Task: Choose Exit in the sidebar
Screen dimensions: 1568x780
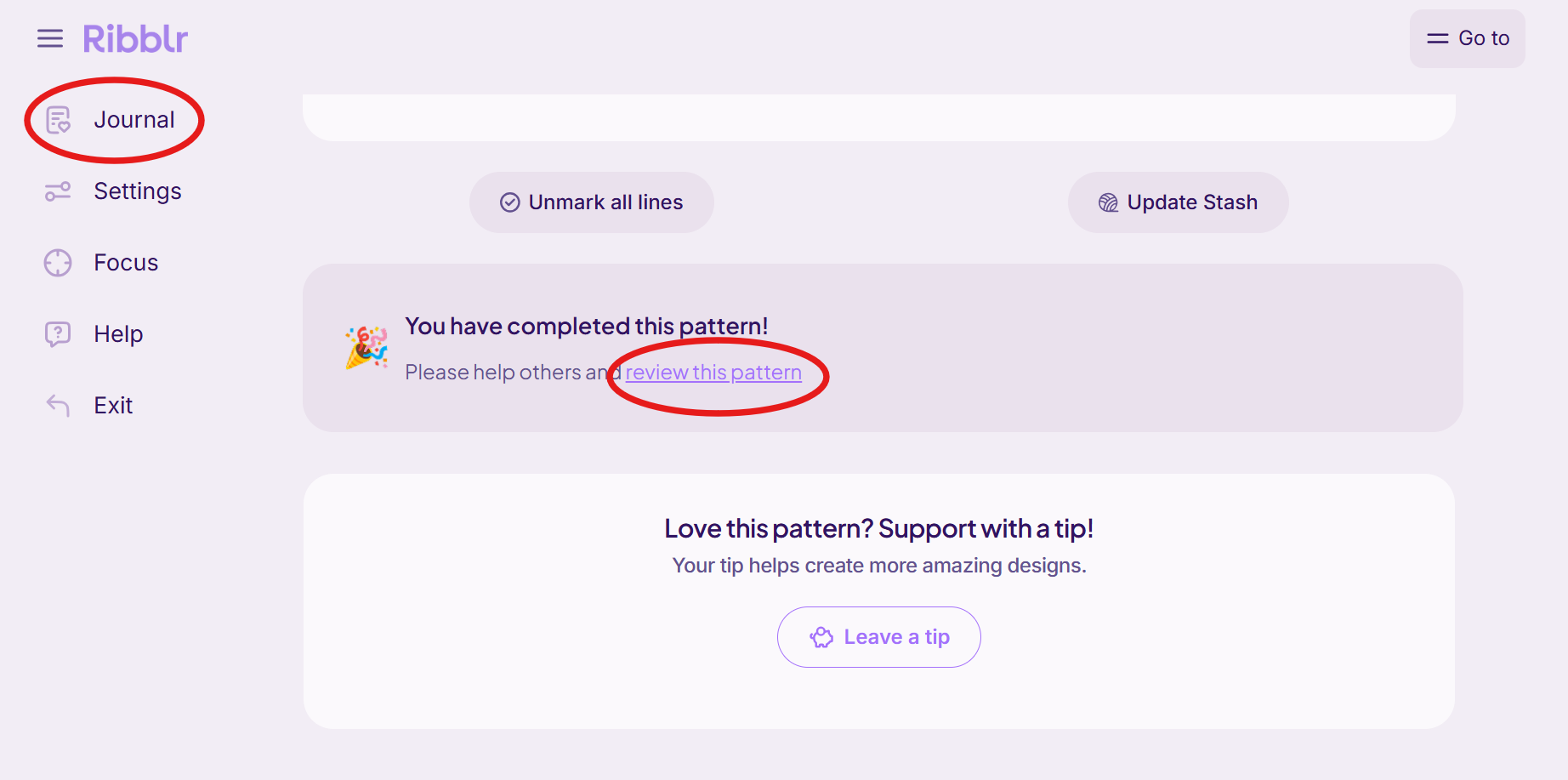Action: 114,406
